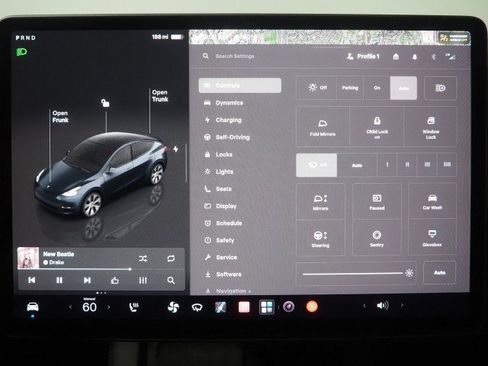Seek within the song progress bar
Image resolution: width=488 pixels, height=366 pixels.
coord(101,269)
